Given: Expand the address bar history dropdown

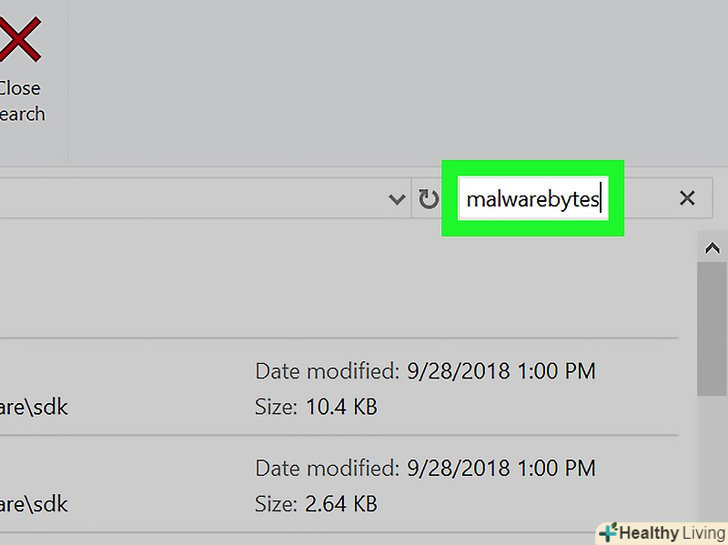Looking at the screenshot, I should tap(396, 200).
